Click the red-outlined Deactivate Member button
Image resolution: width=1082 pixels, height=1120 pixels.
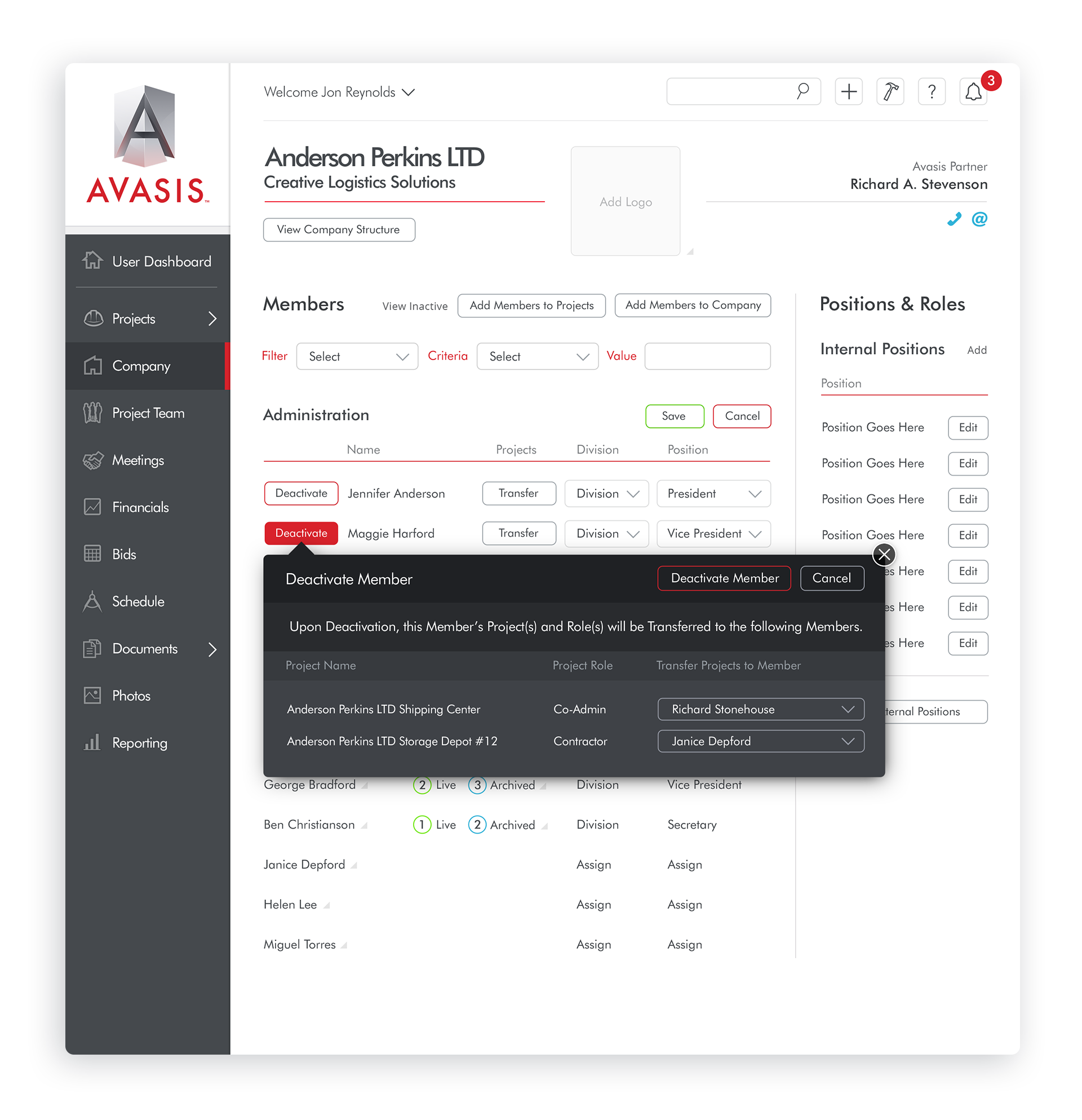724,578
